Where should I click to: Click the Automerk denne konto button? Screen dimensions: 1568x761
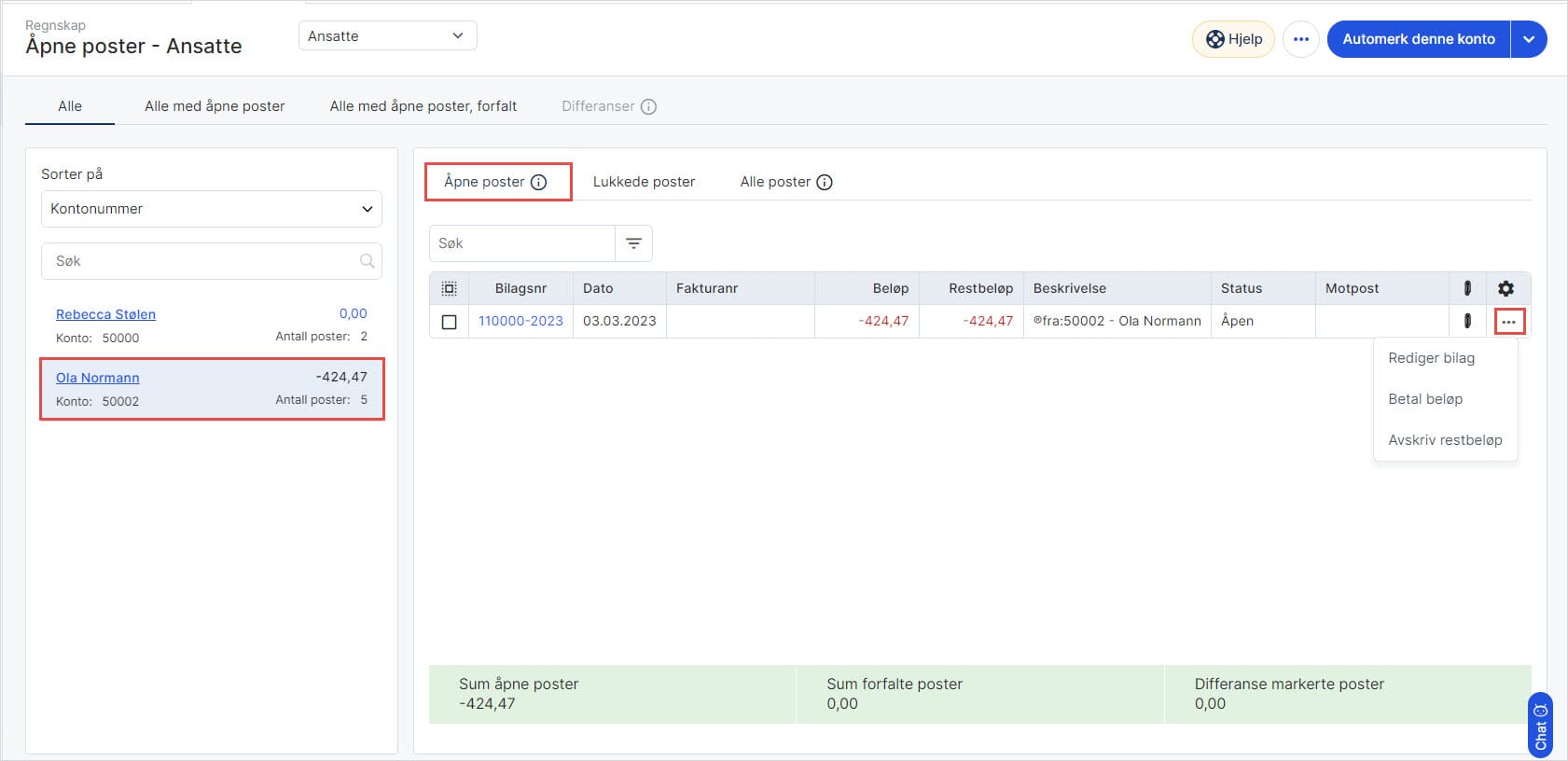pos(1418,39)
